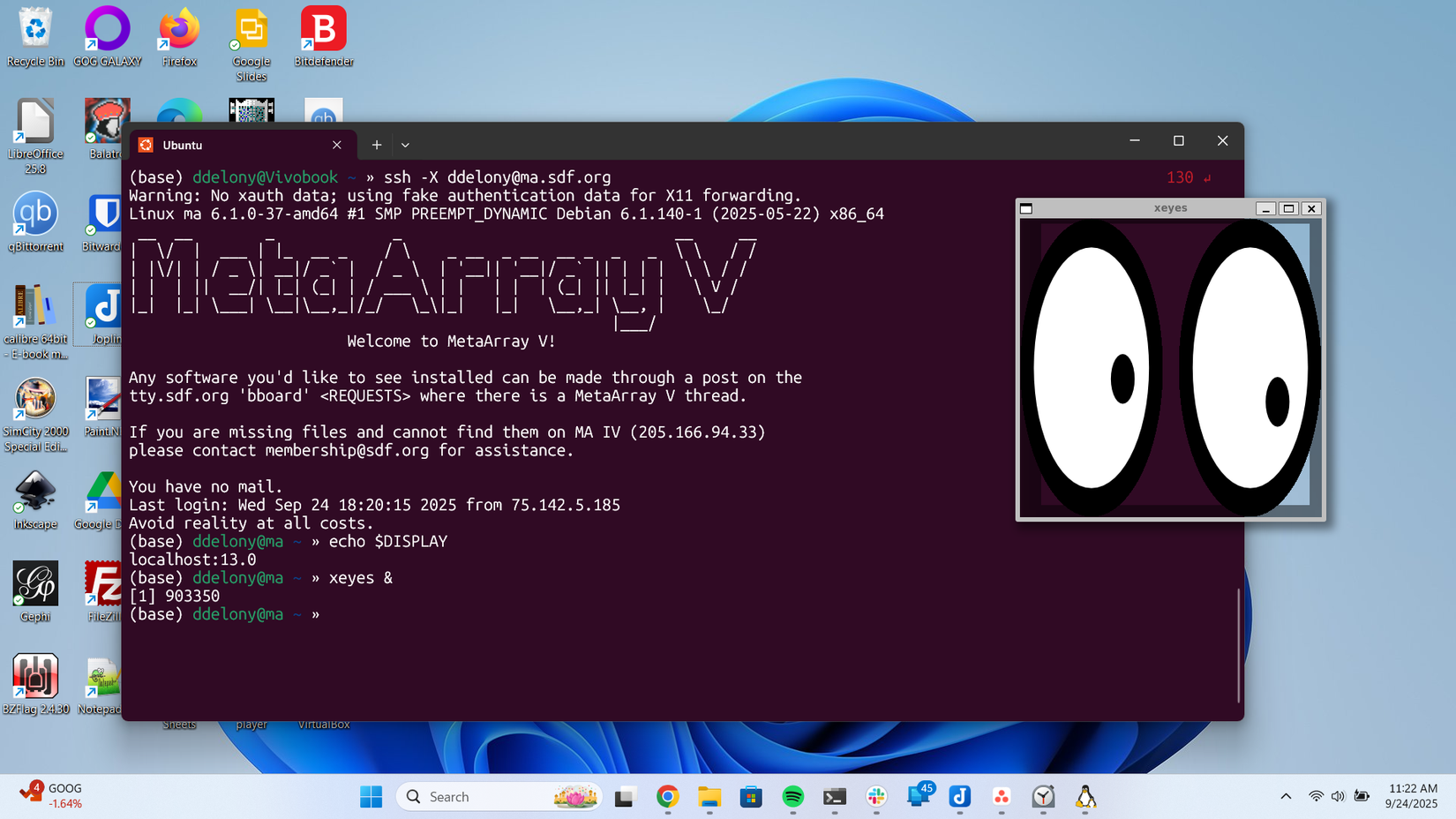Launch Inkscape from the desktop
Image resolution: width=1456 pixels, height=819 pixels.
point(35,494)
